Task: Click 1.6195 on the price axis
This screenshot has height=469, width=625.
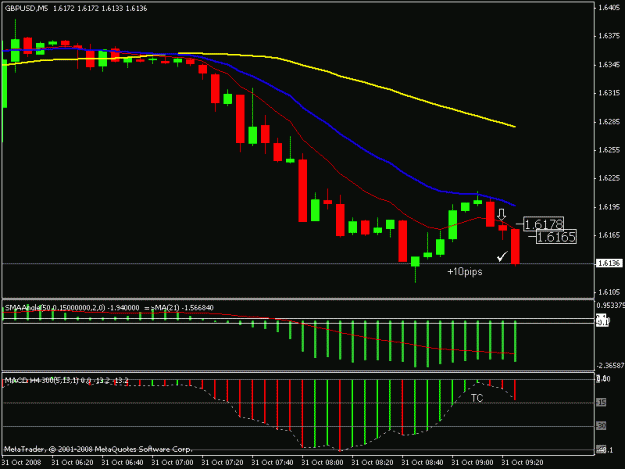Action: tap(609, 207)
